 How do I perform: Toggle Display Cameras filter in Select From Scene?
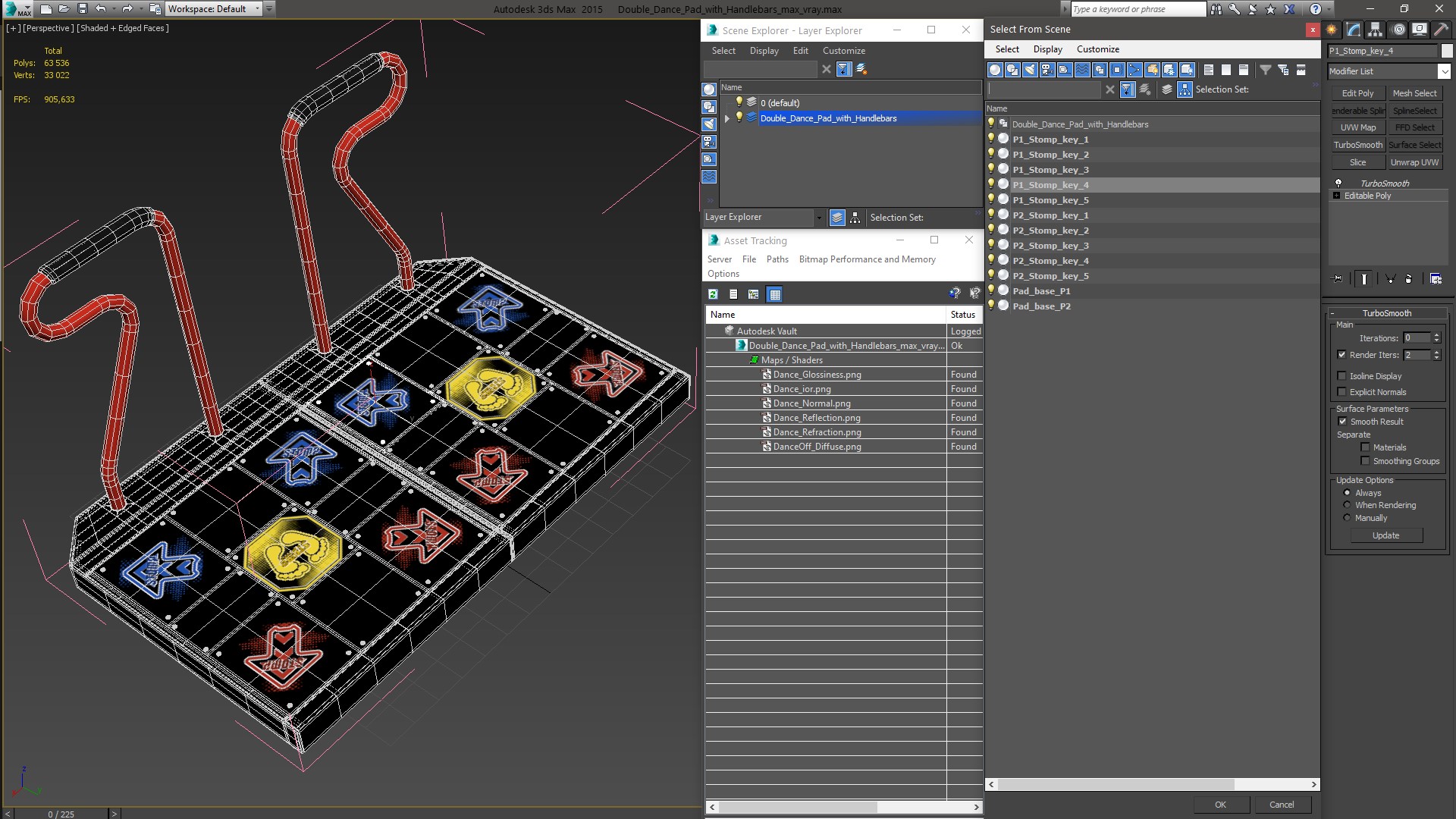(1047, 70)
